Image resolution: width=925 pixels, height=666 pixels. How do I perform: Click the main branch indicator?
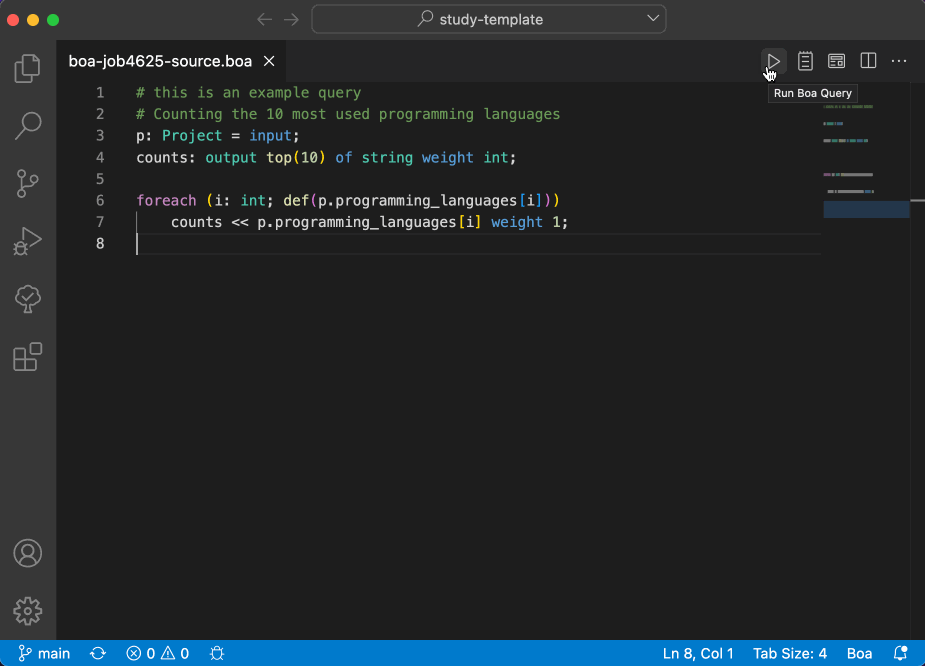coord(44,653)
